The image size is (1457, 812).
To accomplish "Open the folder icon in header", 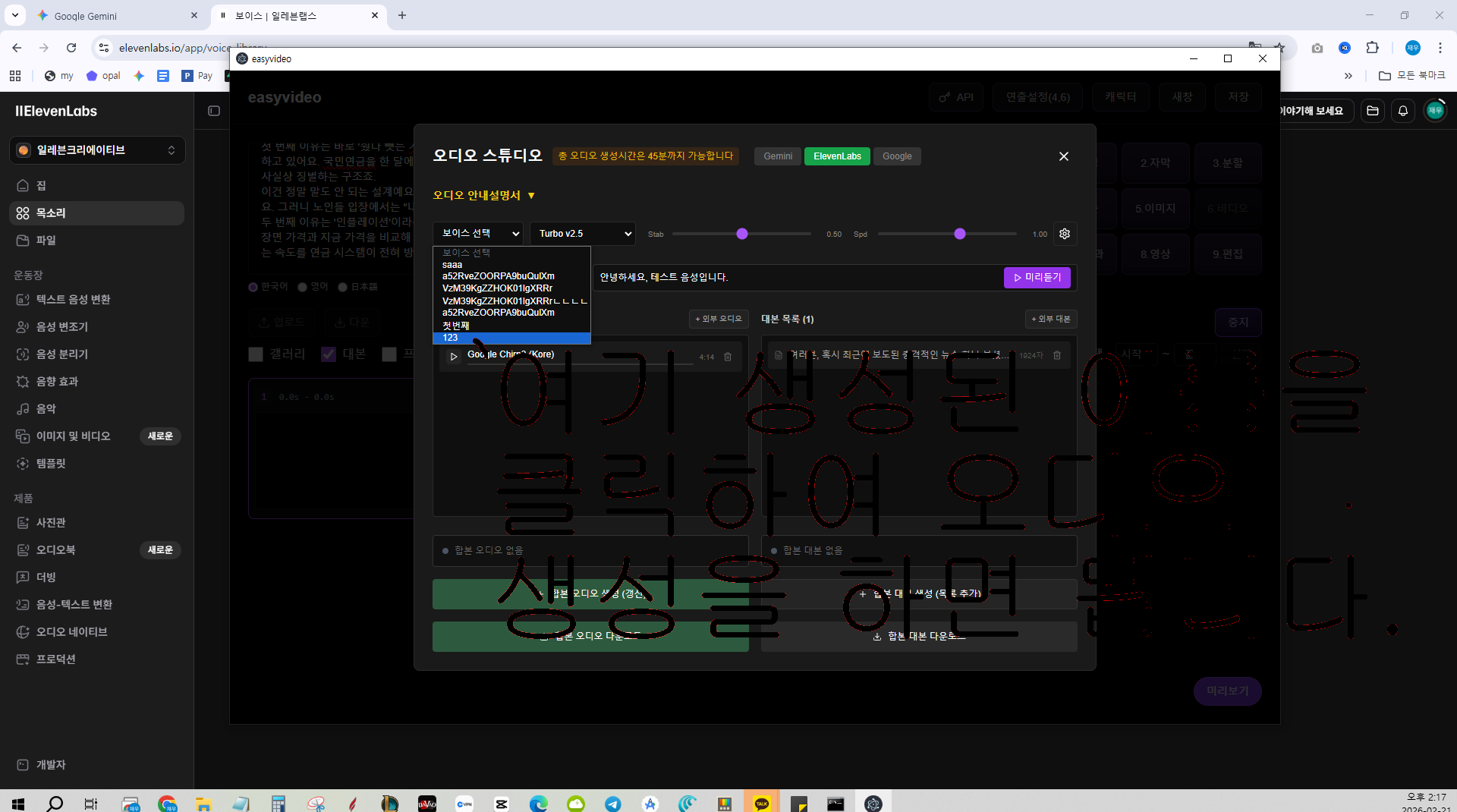I will coord(1372,111).
